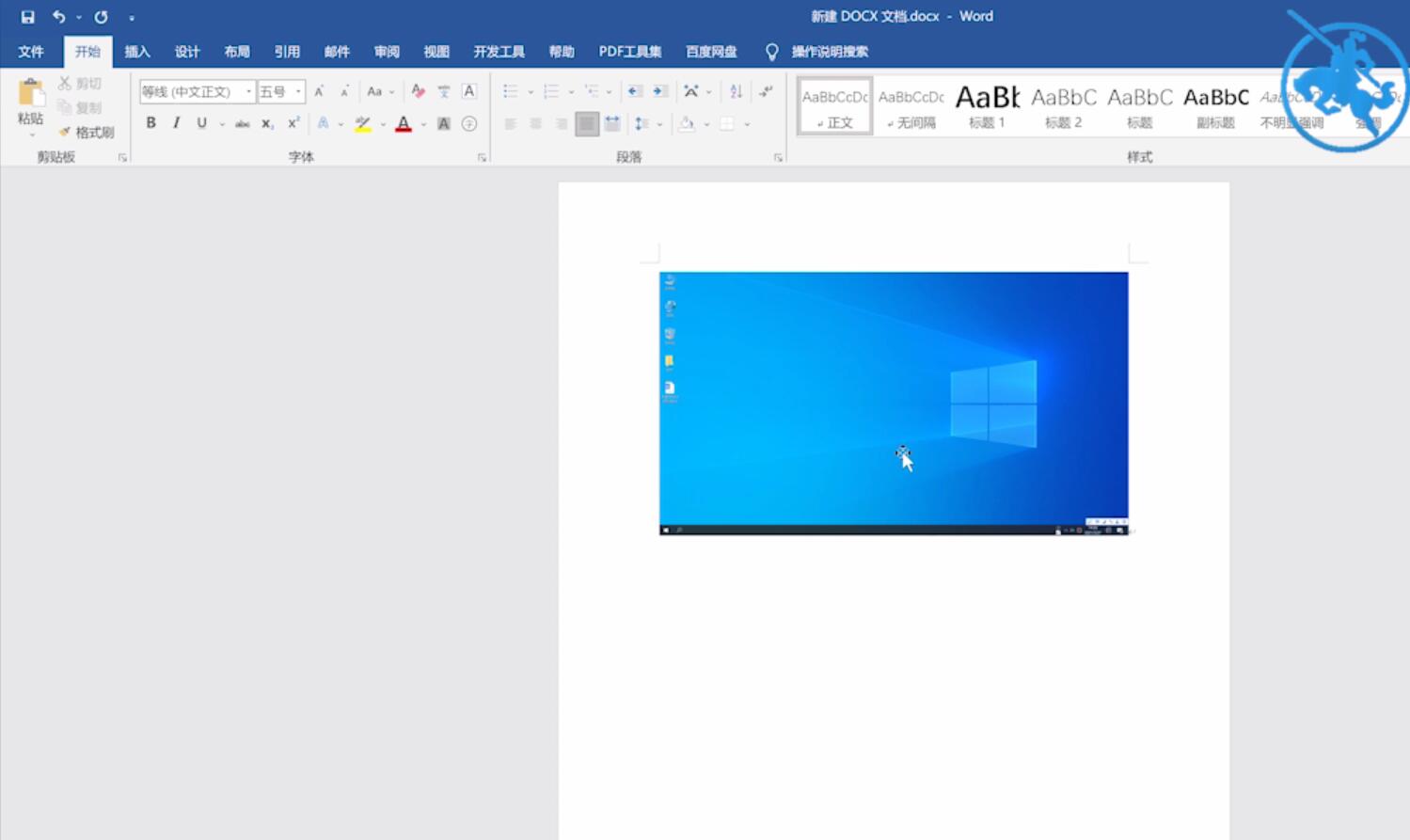
Task: Switch to the 视图 ribbon tab
Action: (436, 52)
